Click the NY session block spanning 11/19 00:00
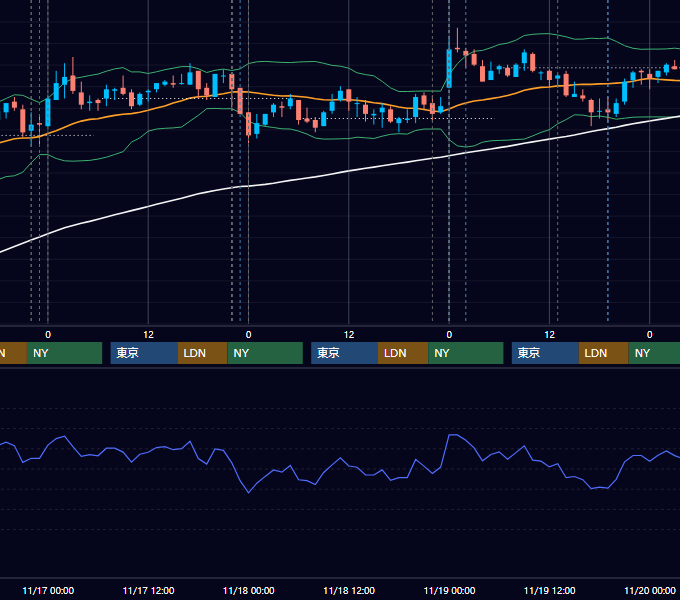 coord(466,353)
